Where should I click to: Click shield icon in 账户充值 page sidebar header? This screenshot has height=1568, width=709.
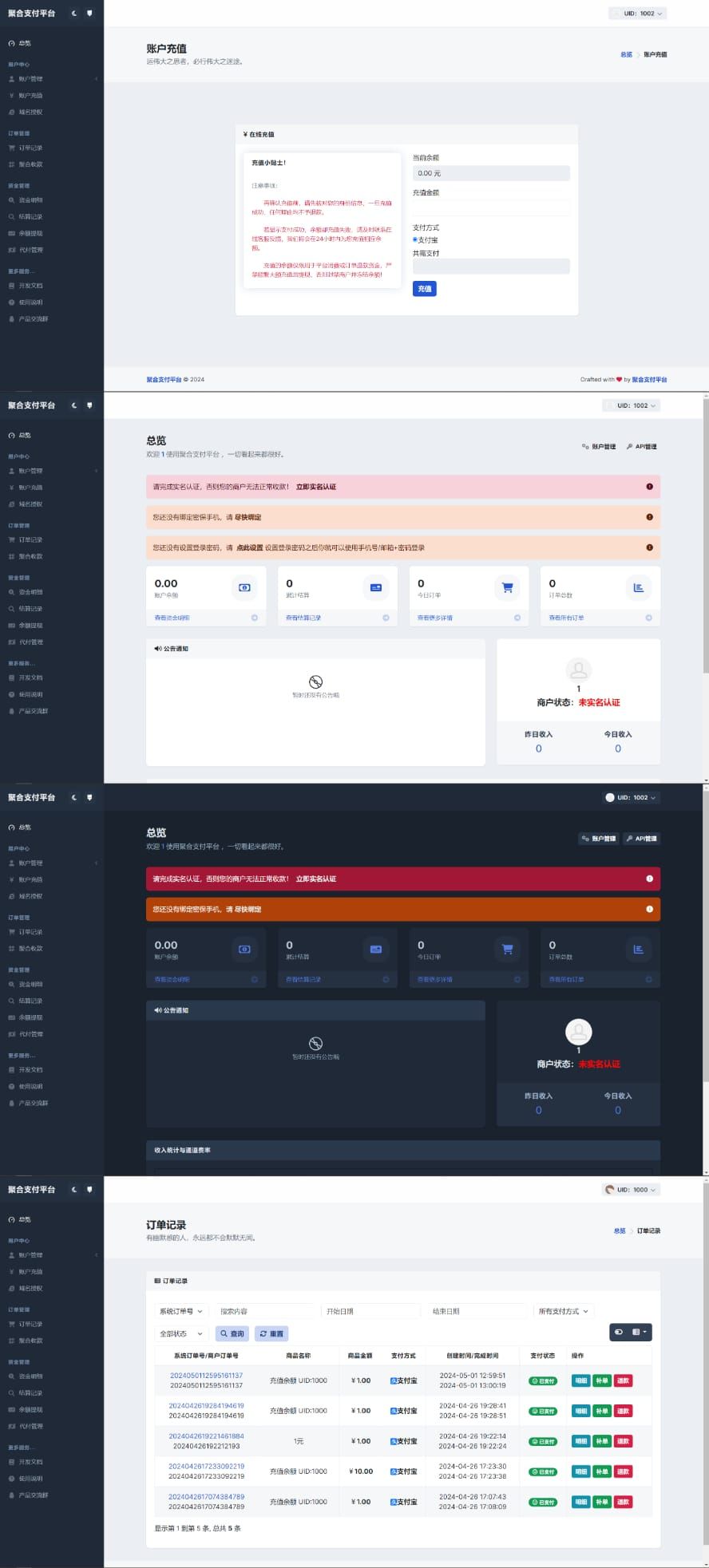point(89,13)
